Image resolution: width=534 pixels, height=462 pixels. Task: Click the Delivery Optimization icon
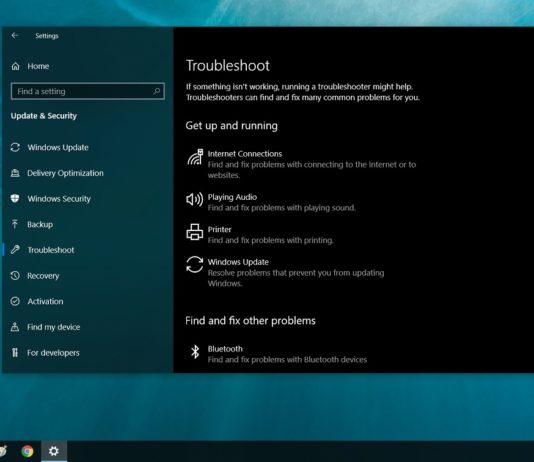pos(15,173)
